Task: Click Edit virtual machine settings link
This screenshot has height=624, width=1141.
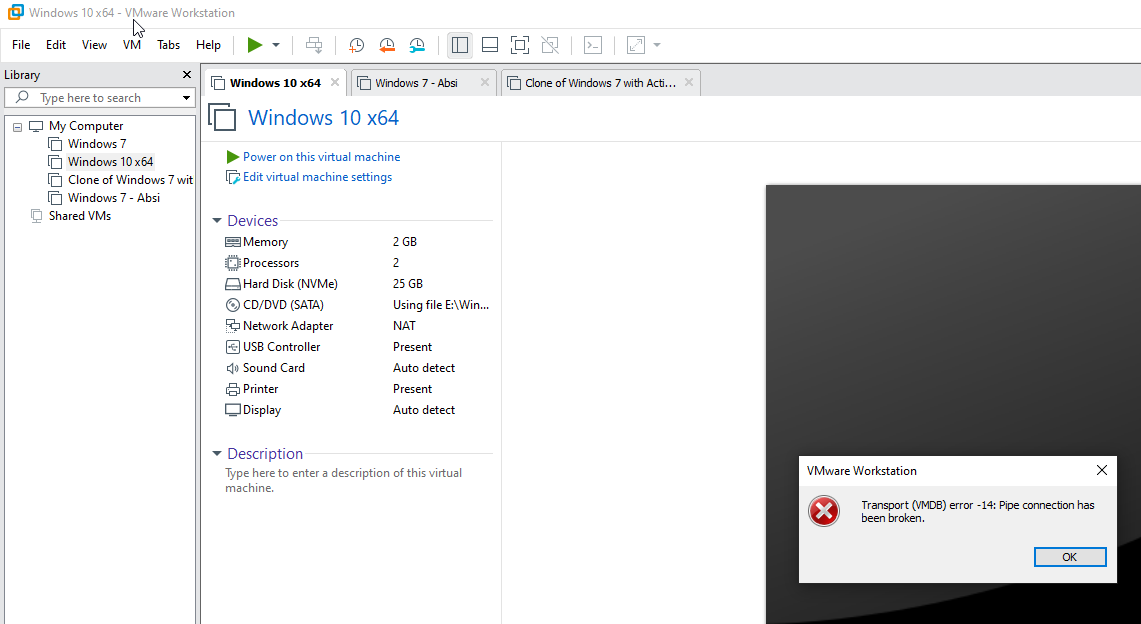Action: 317,177
